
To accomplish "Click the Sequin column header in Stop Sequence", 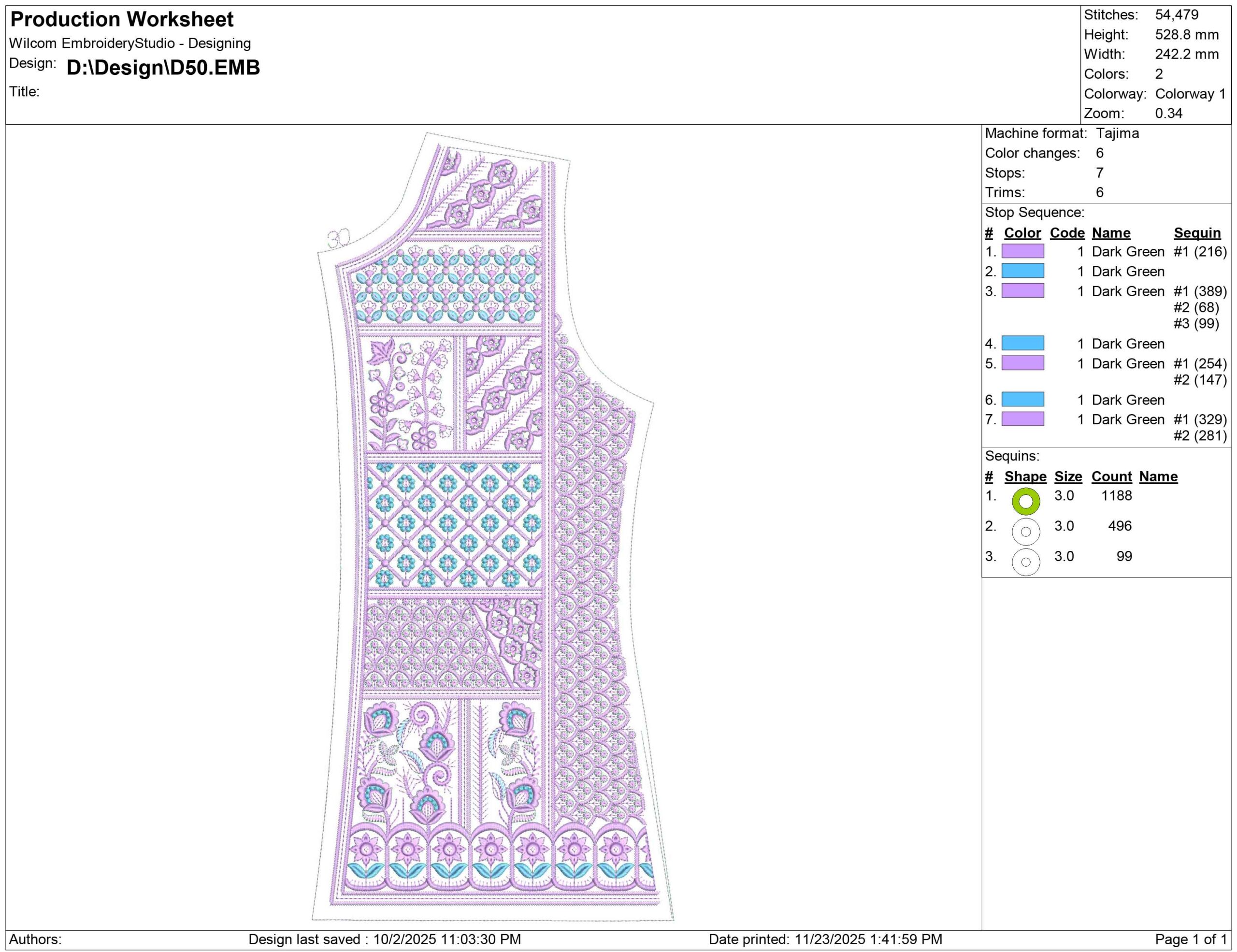I will coord(1197,233).
